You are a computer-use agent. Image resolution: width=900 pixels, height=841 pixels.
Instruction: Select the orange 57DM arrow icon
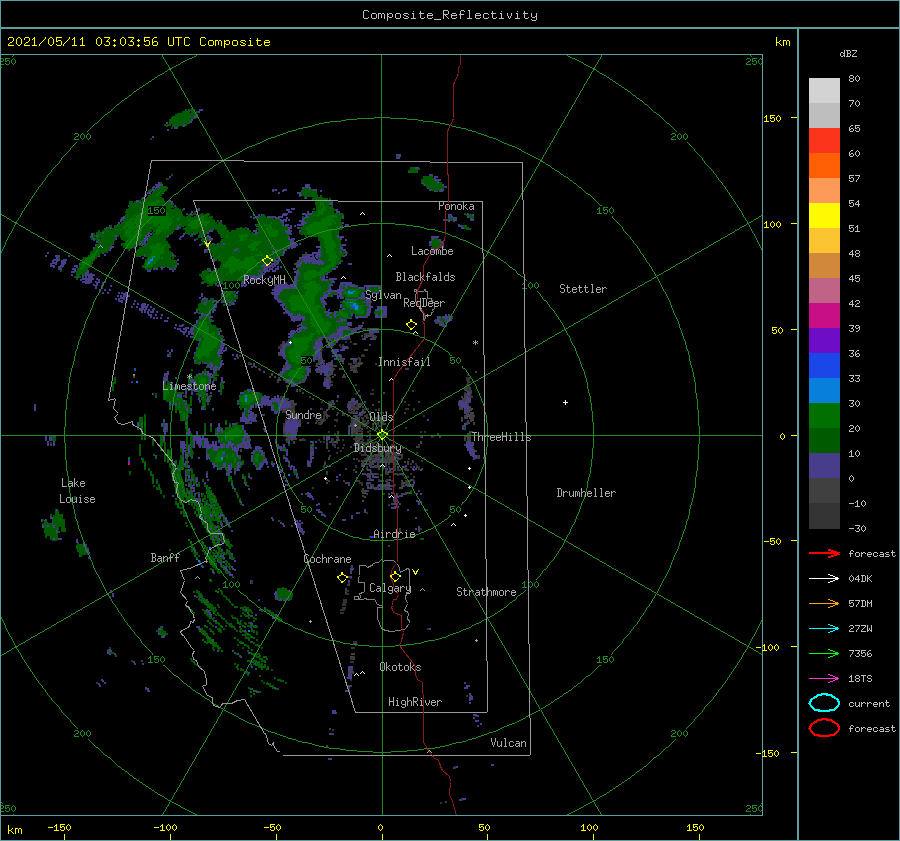[824, 603]
